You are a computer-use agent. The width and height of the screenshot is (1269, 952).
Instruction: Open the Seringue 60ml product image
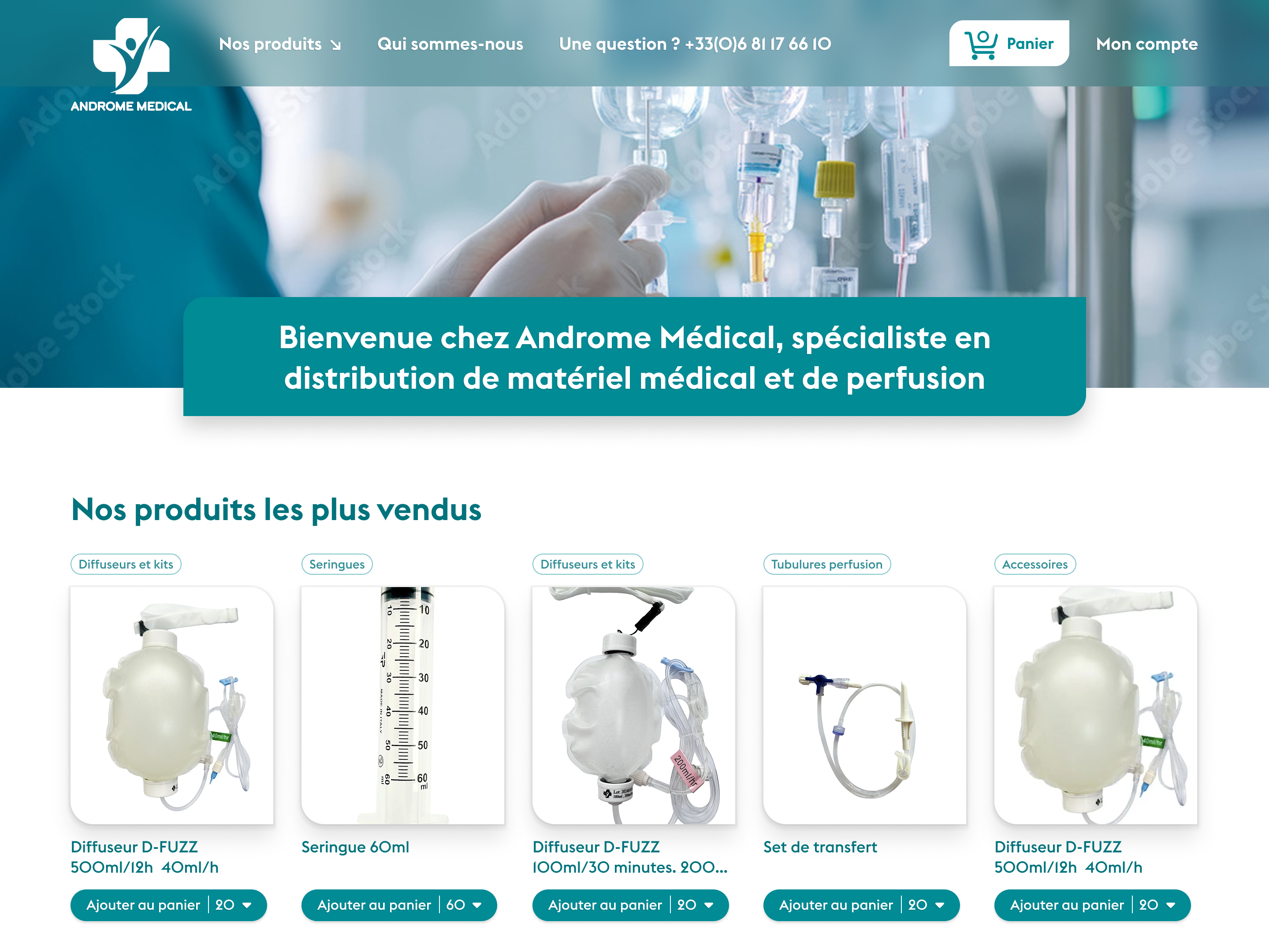403,705
